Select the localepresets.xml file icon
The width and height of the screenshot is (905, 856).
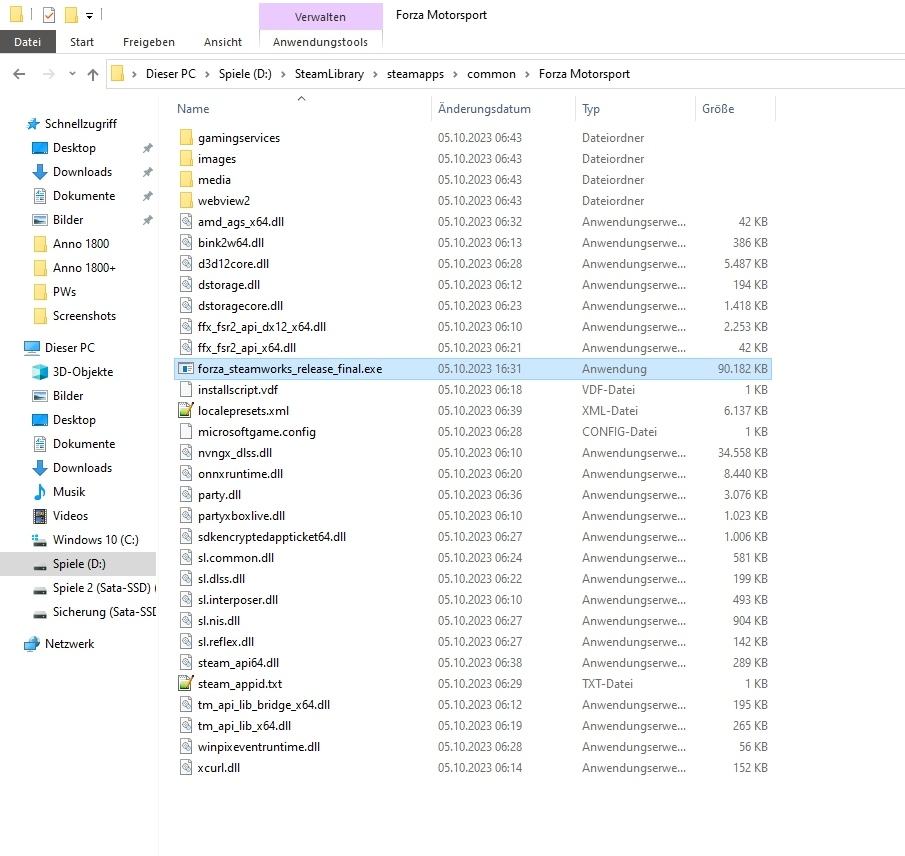(186, 410)
